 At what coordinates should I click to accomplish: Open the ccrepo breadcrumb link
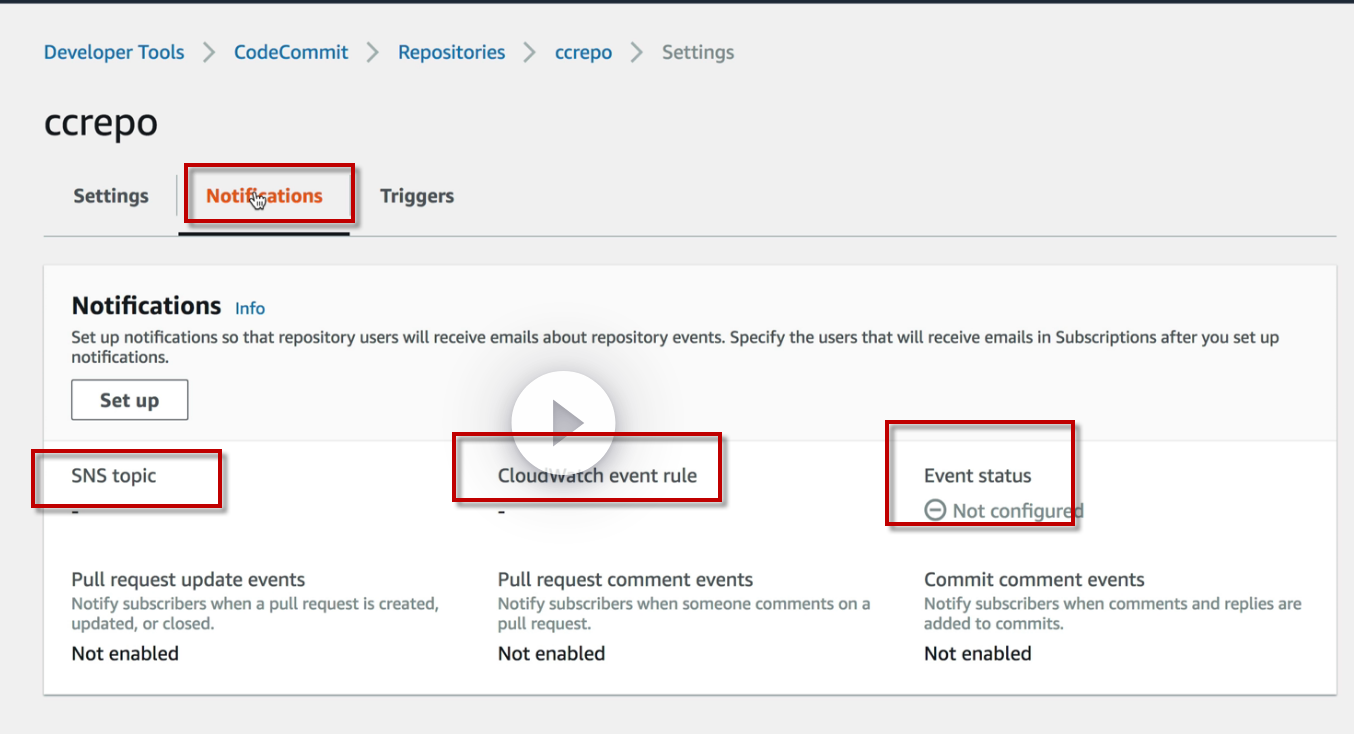coord(583,52)
